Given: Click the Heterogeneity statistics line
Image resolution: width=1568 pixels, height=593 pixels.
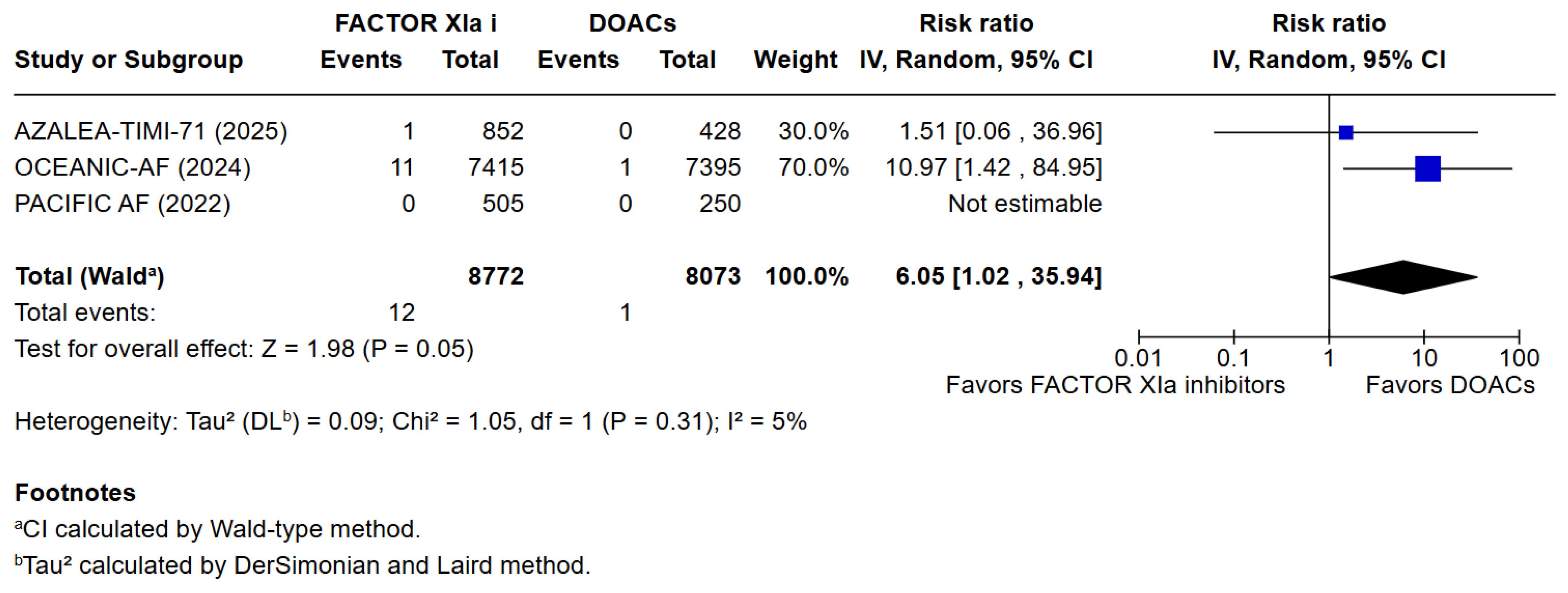Looking at the screenshot, I should [x=410, y=422].
